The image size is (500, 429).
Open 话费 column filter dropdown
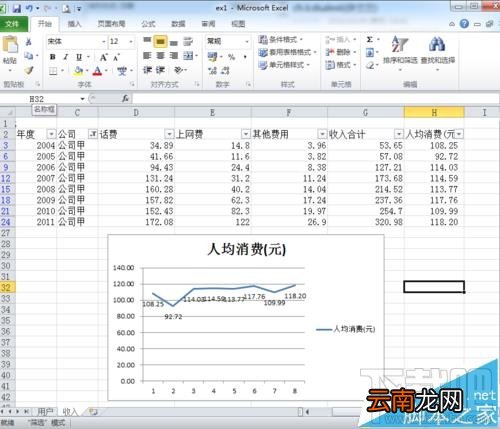[x=169, y=134]
